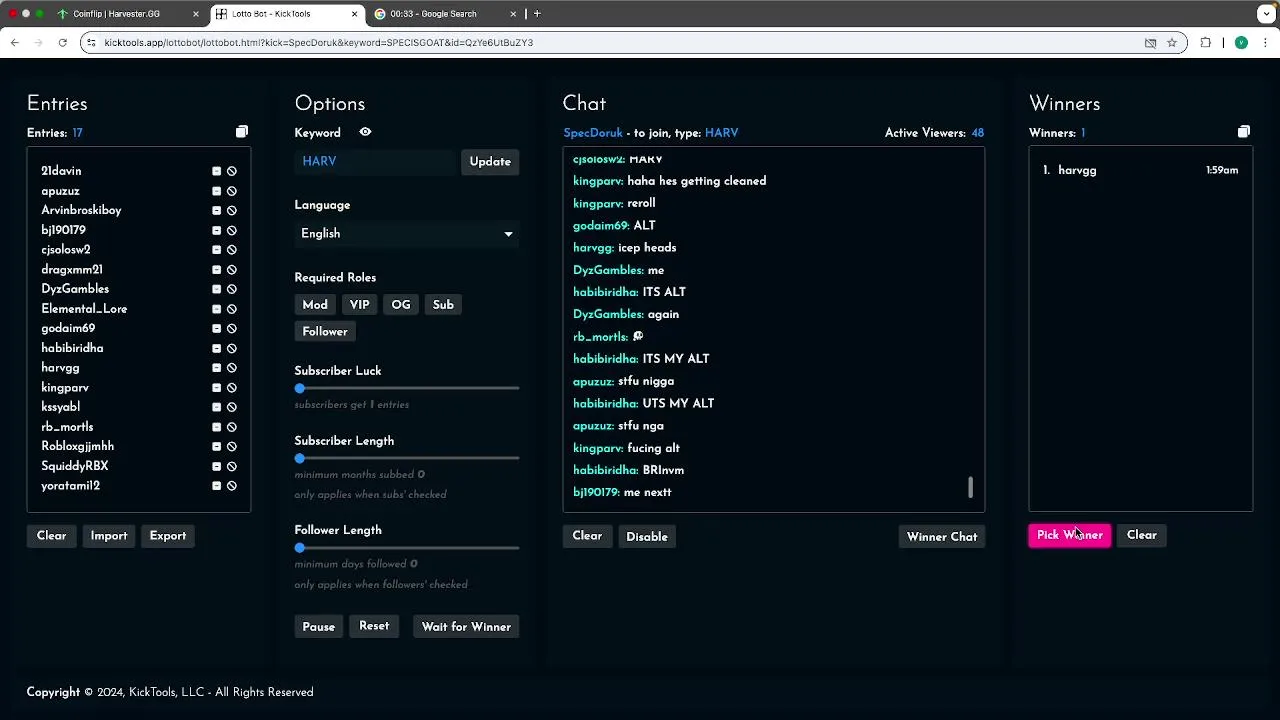This screenshot has width=1280, height=720.
Task: Adjust Follower Length slider handle
Action: (x=299, y=548)
